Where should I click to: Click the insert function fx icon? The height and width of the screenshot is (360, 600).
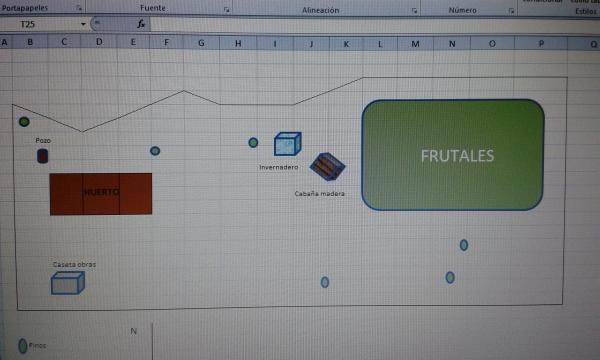click(141, 24)
